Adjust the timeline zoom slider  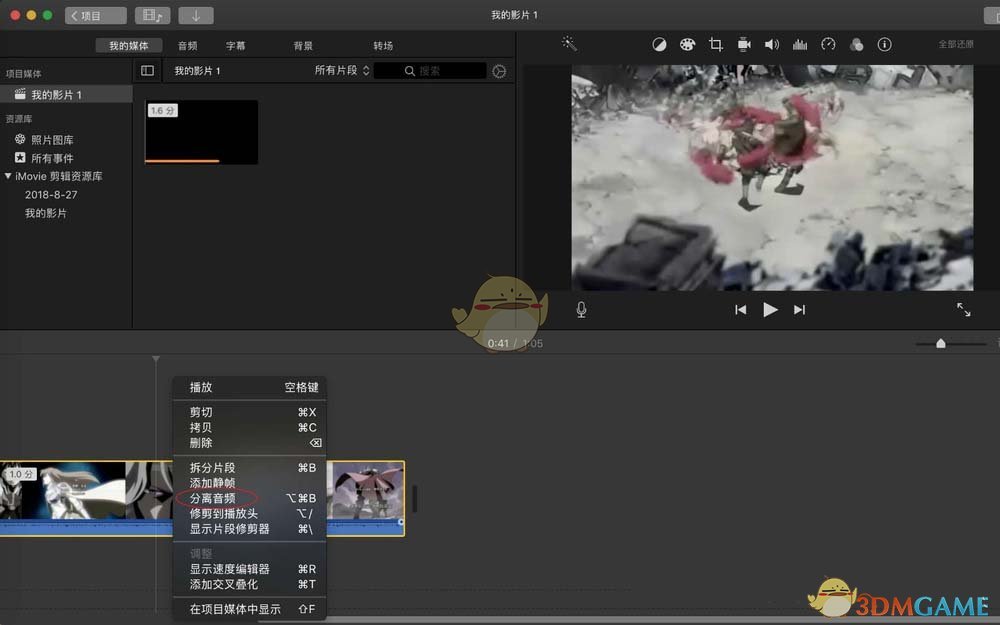tap(941, 344)
